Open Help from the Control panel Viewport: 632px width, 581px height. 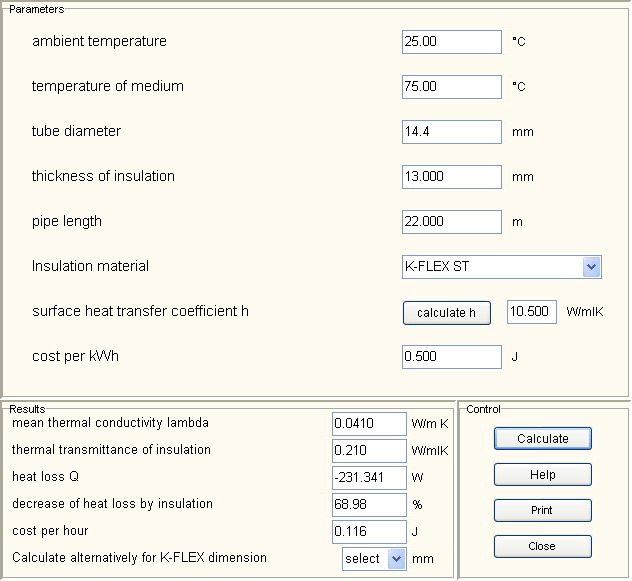[543, 475]
